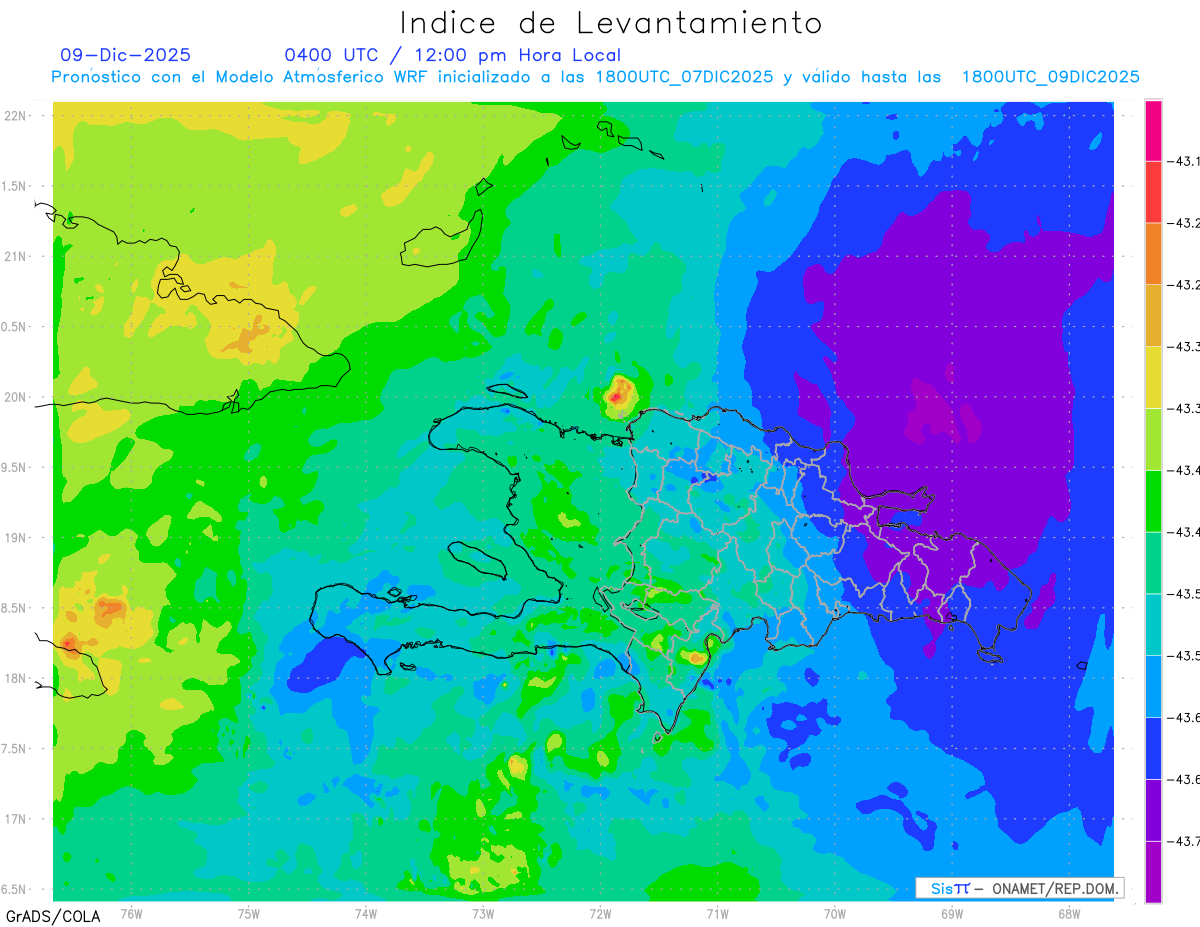Click the '71W' longitude label

point(717,914)
